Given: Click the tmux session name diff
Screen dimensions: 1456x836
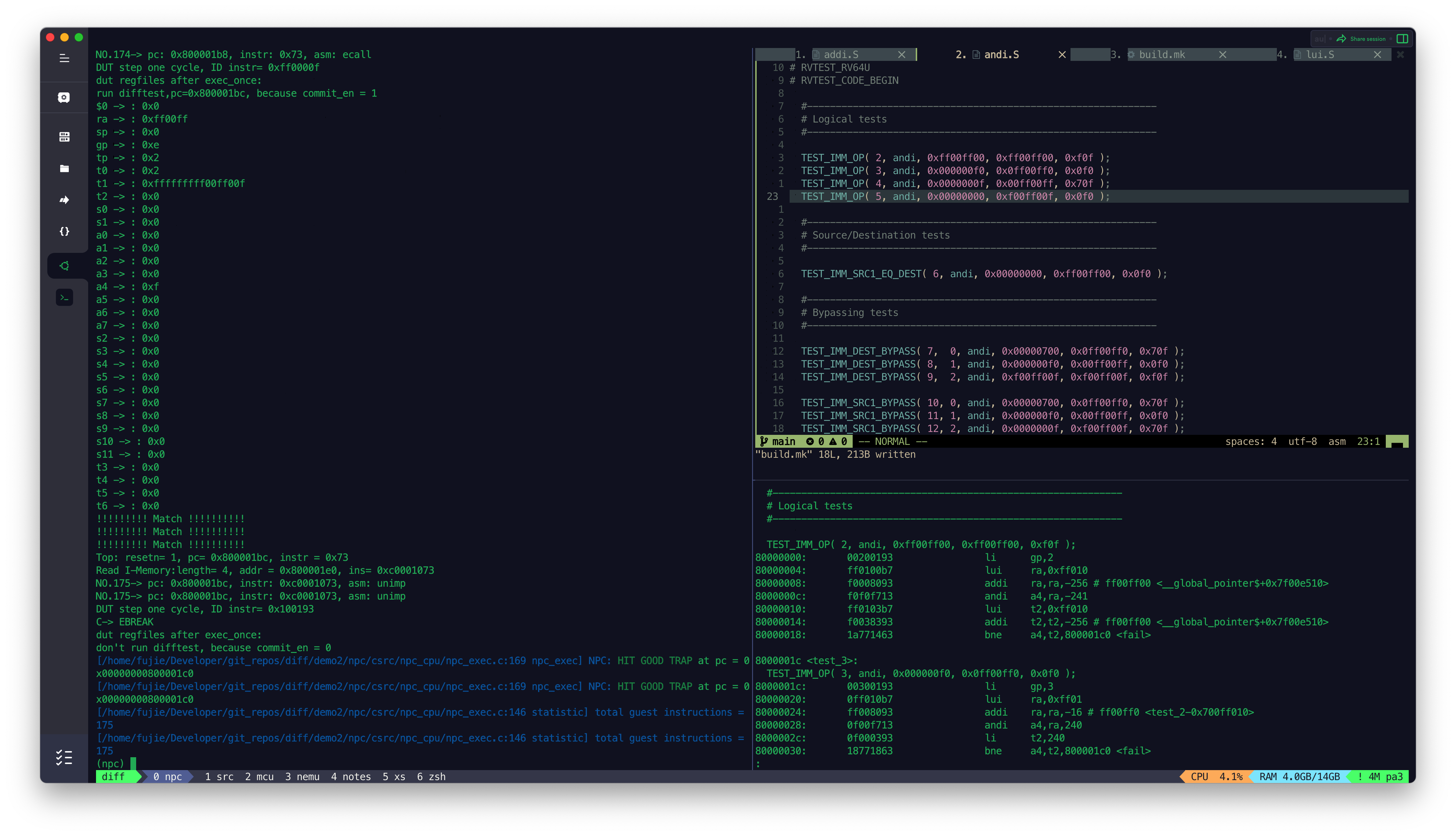Looking at the screenshot, I should coord(113,776).
